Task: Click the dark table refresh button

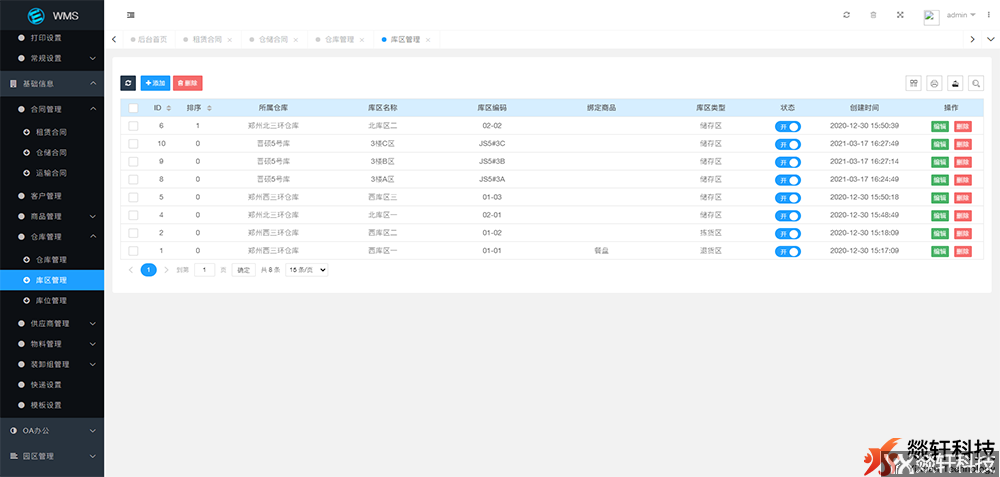Action: [x=128, y=83]
